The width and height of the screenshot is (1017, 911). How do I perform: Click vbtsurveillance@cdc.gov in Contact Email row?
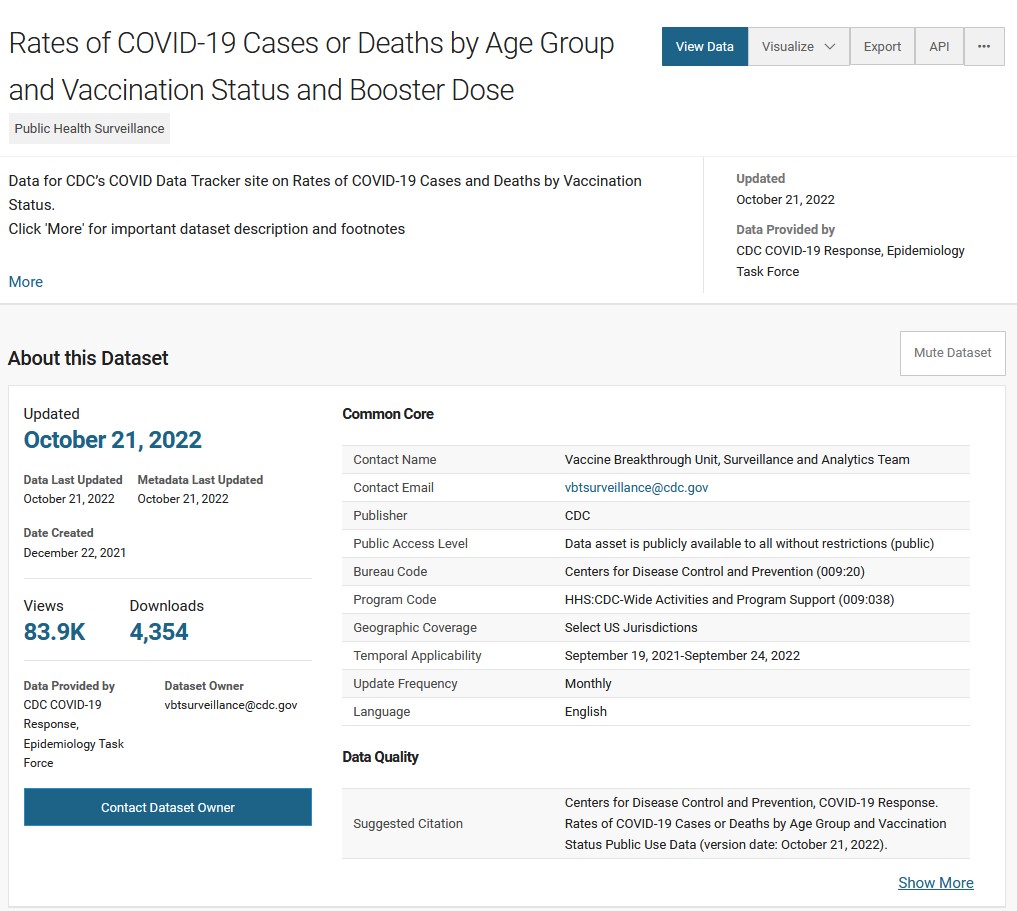636,488
